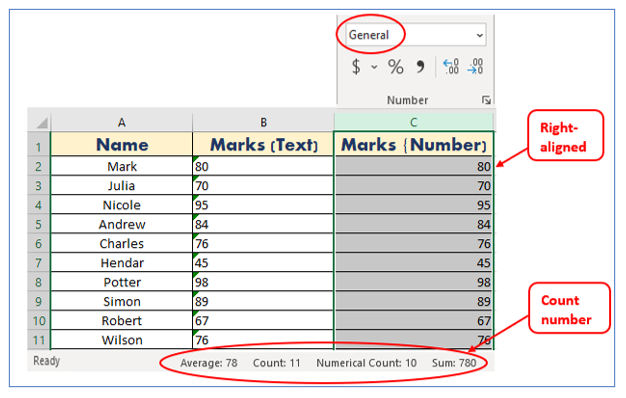Open the accounting format dropdown arrow

point(374,67)
